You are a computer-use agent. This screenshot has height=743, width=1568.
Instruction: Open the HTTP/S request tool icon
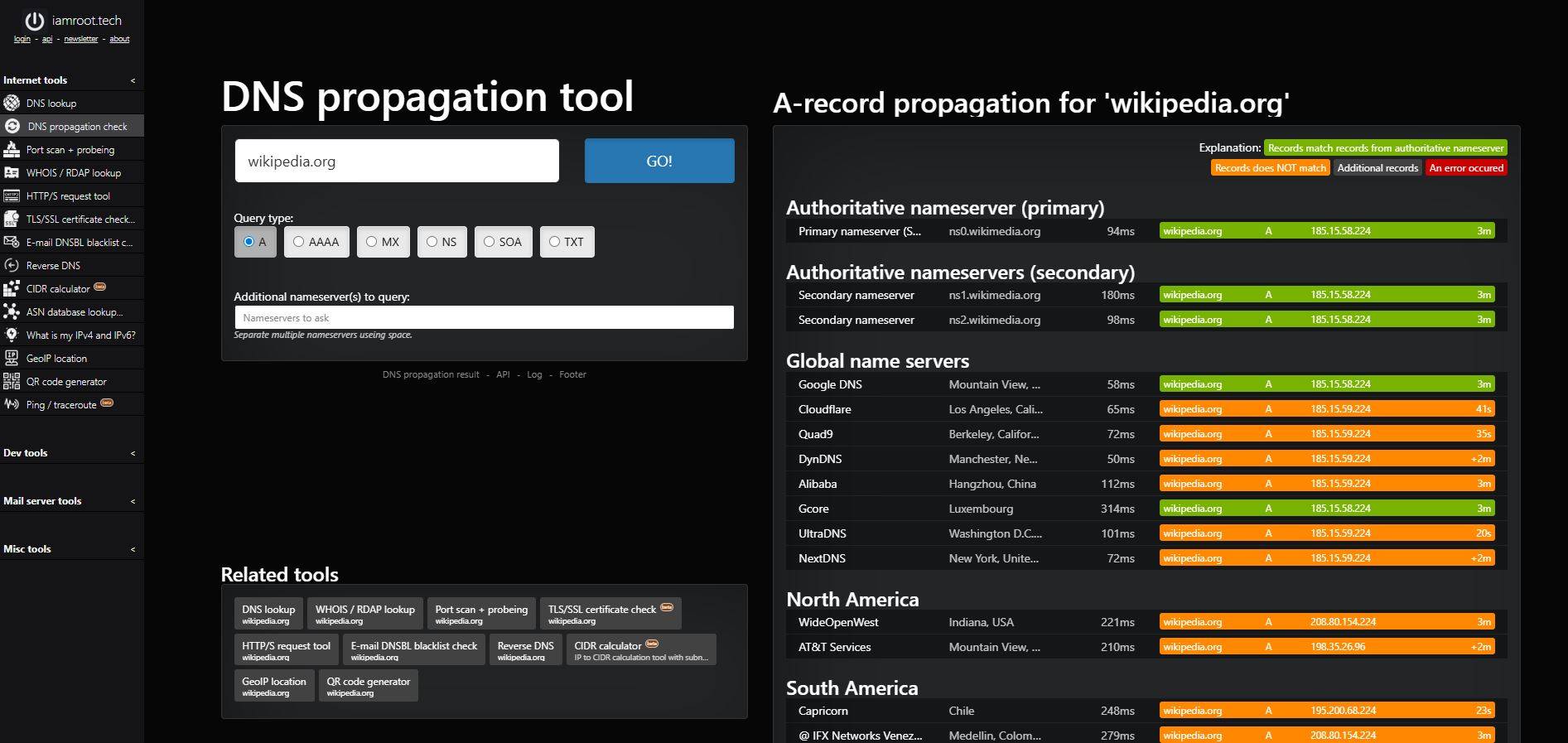coord(12,195)
